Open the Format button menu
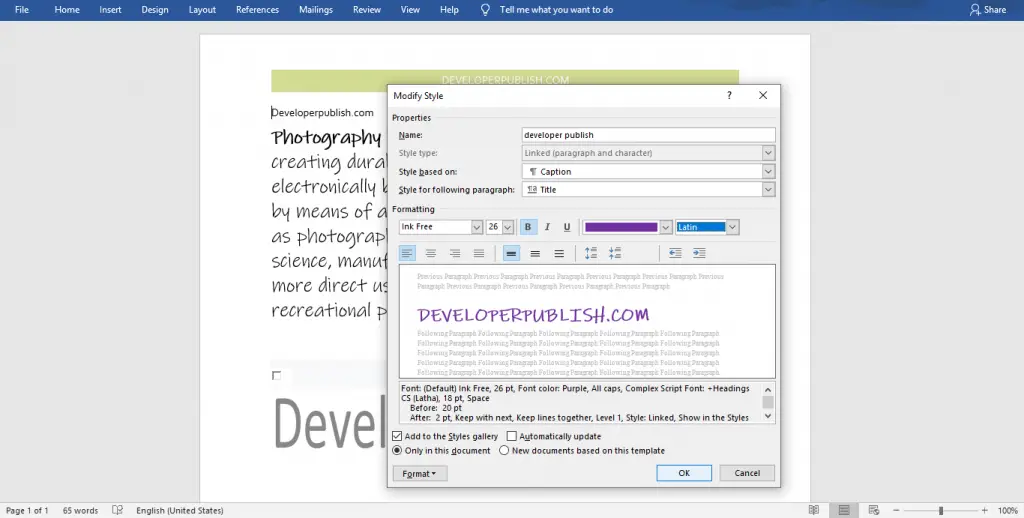Screen dimensions: 1024x518 [x=420, y=474]
